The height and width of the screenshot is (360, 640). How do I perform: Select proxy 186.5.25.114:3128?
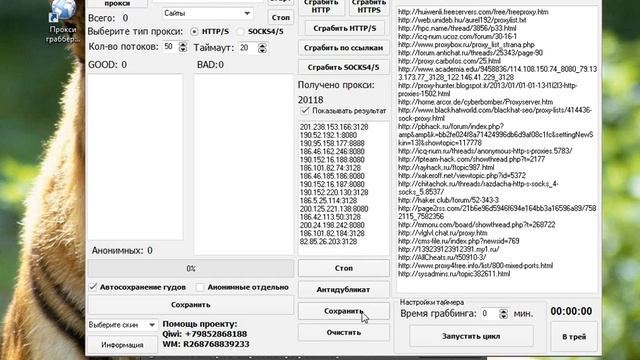(x=328, y=200)
